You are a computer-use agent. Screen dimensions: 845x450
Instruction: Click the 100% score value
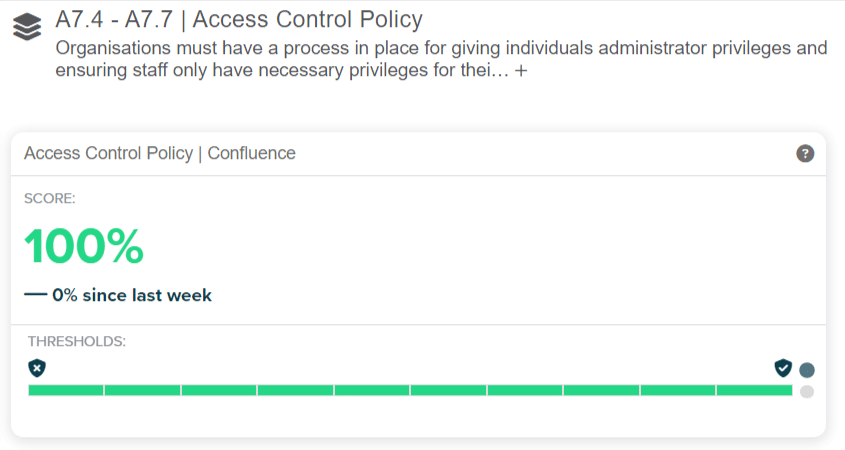pos(84,246)
